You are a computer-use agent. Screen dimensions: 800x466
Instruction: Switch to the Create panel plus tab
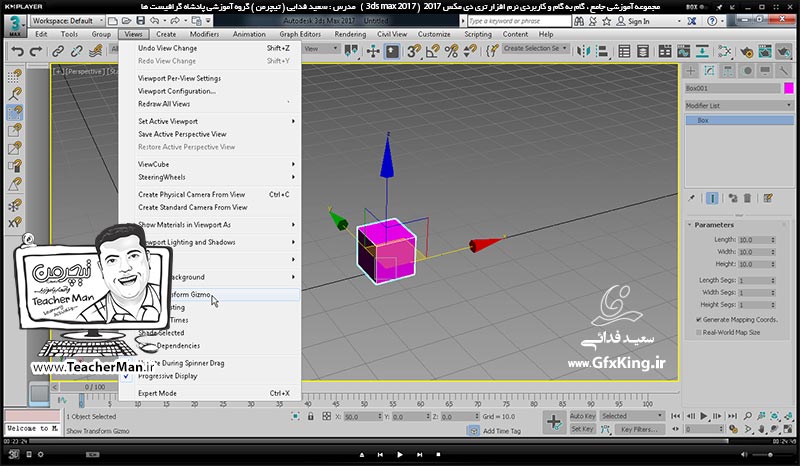coord(691,71)
